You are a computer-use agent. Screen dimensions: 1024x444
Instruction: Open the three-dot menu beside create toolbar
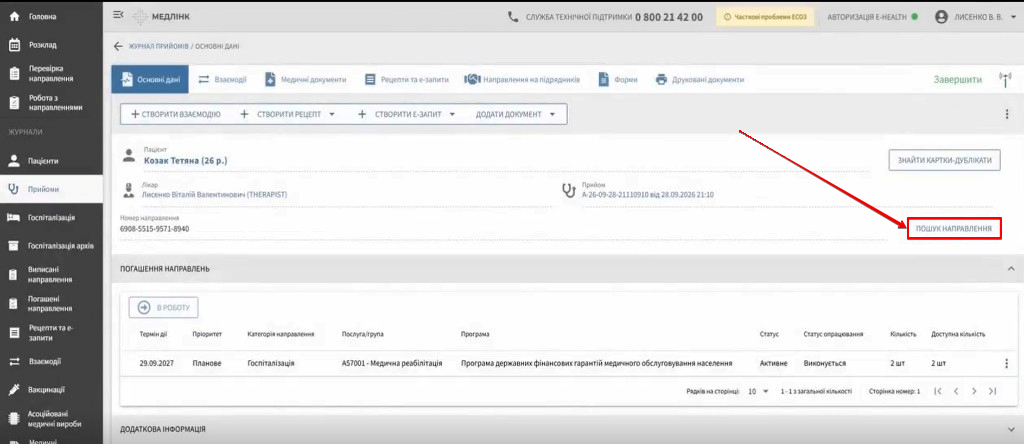tap(1006, 114)
